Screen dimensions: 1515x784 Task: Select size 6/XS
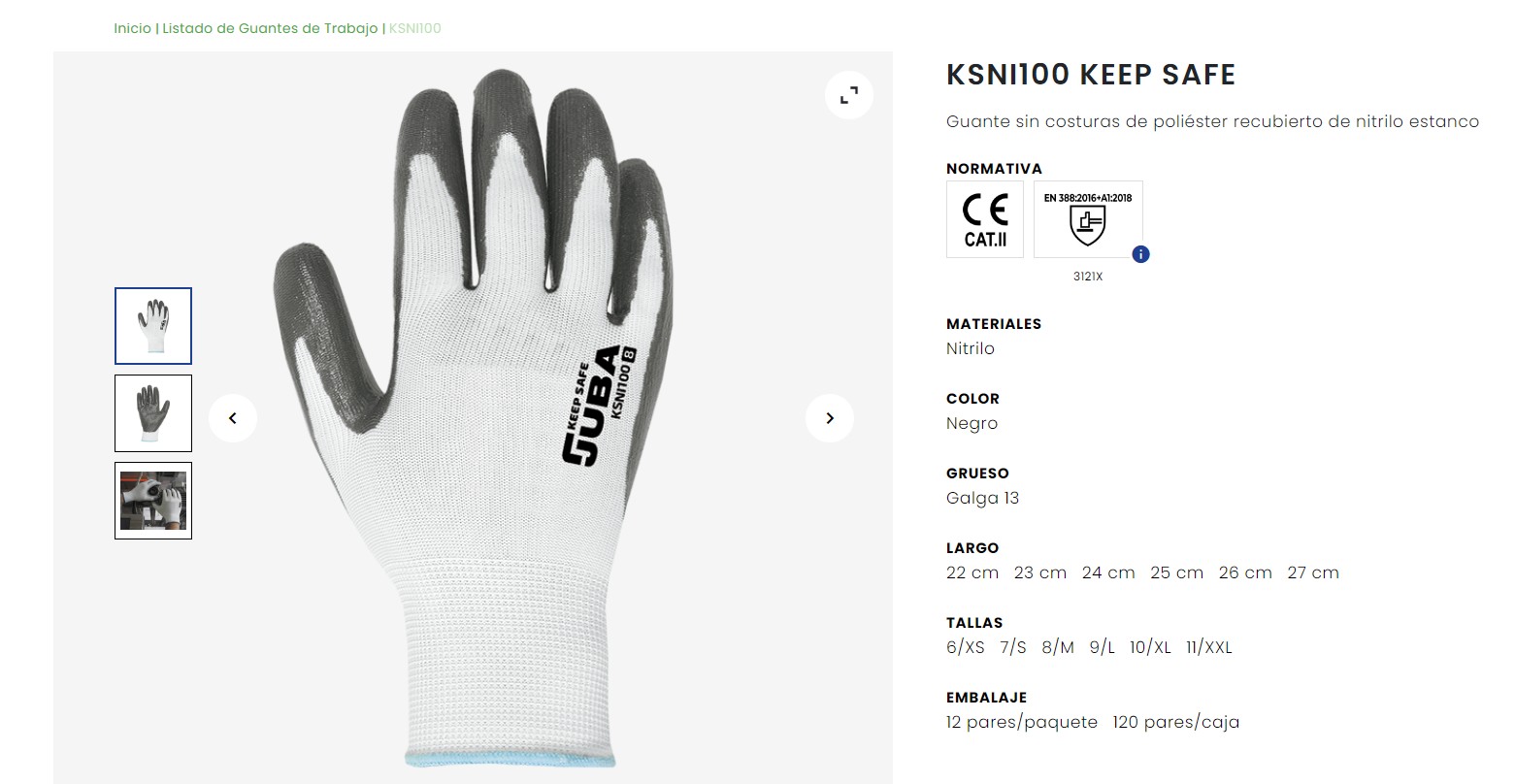click(965, 647)
